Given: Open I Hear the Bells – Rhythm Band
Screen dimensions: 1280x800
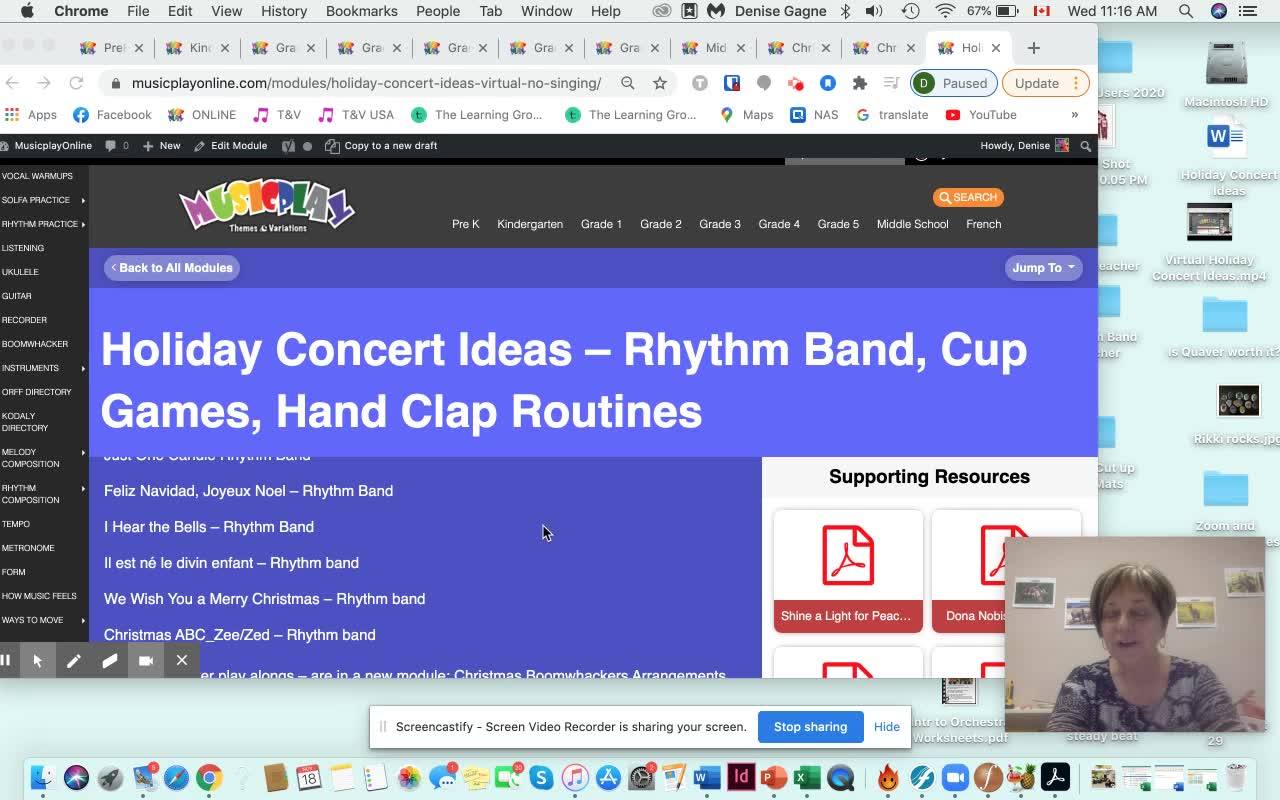Looking at the screenshot, I should point(209,527).
